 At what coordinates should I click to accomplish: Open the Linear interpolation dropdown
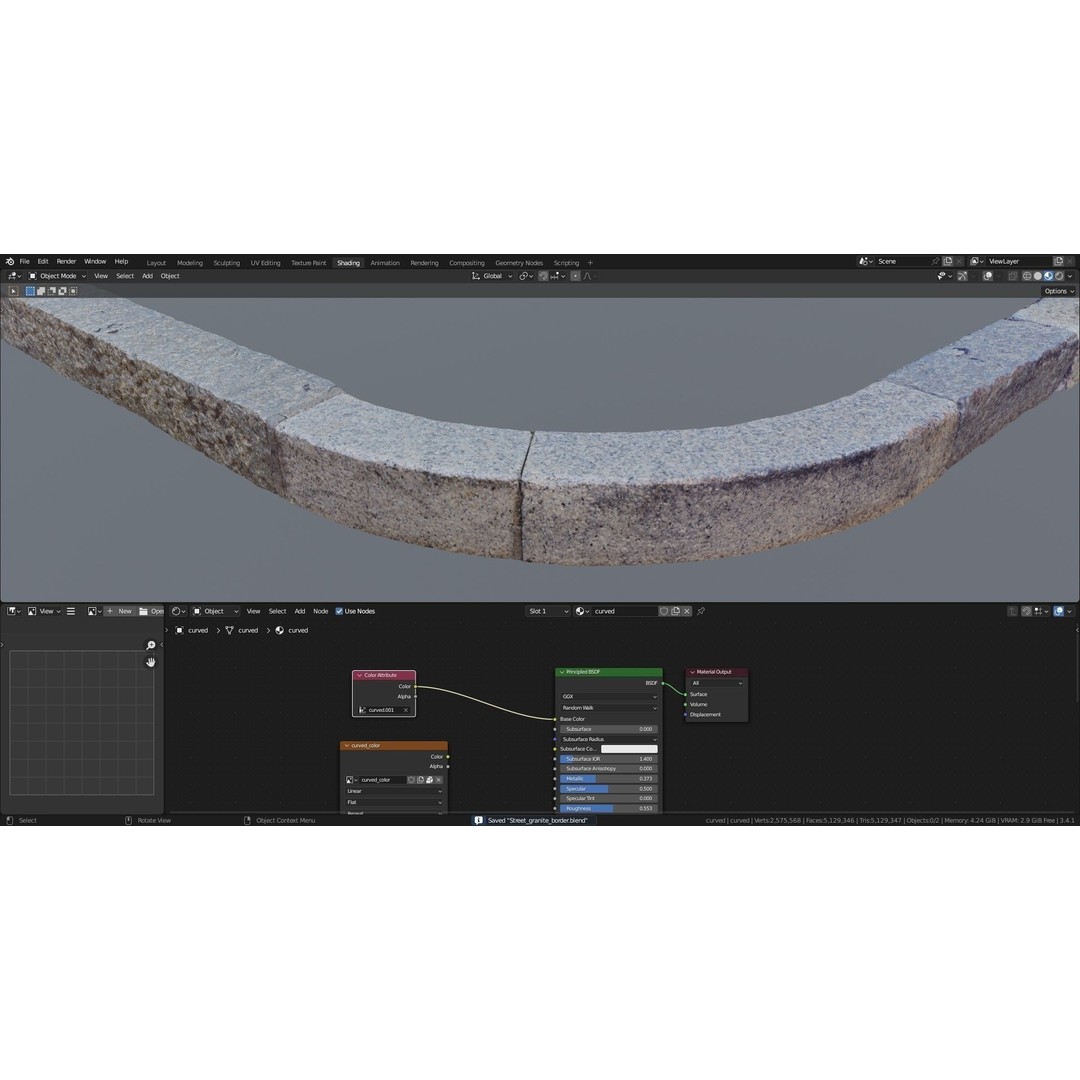[394, 791]
